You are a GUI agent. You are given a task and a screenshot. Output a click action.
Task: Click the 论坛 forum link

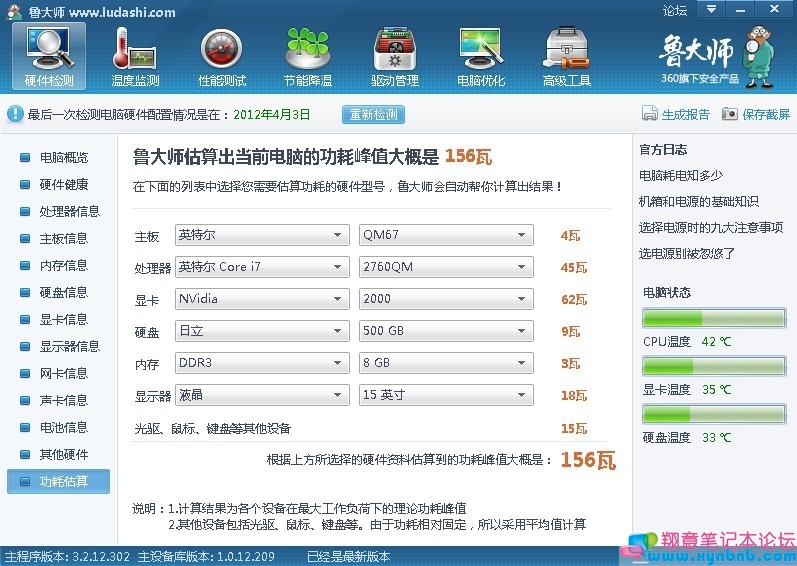[x=675, y=10]
